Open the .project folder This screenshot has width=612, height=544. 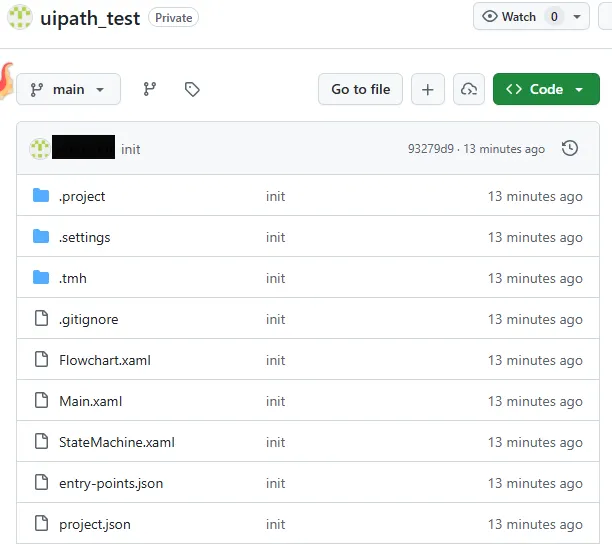click(x=82, y=196)
